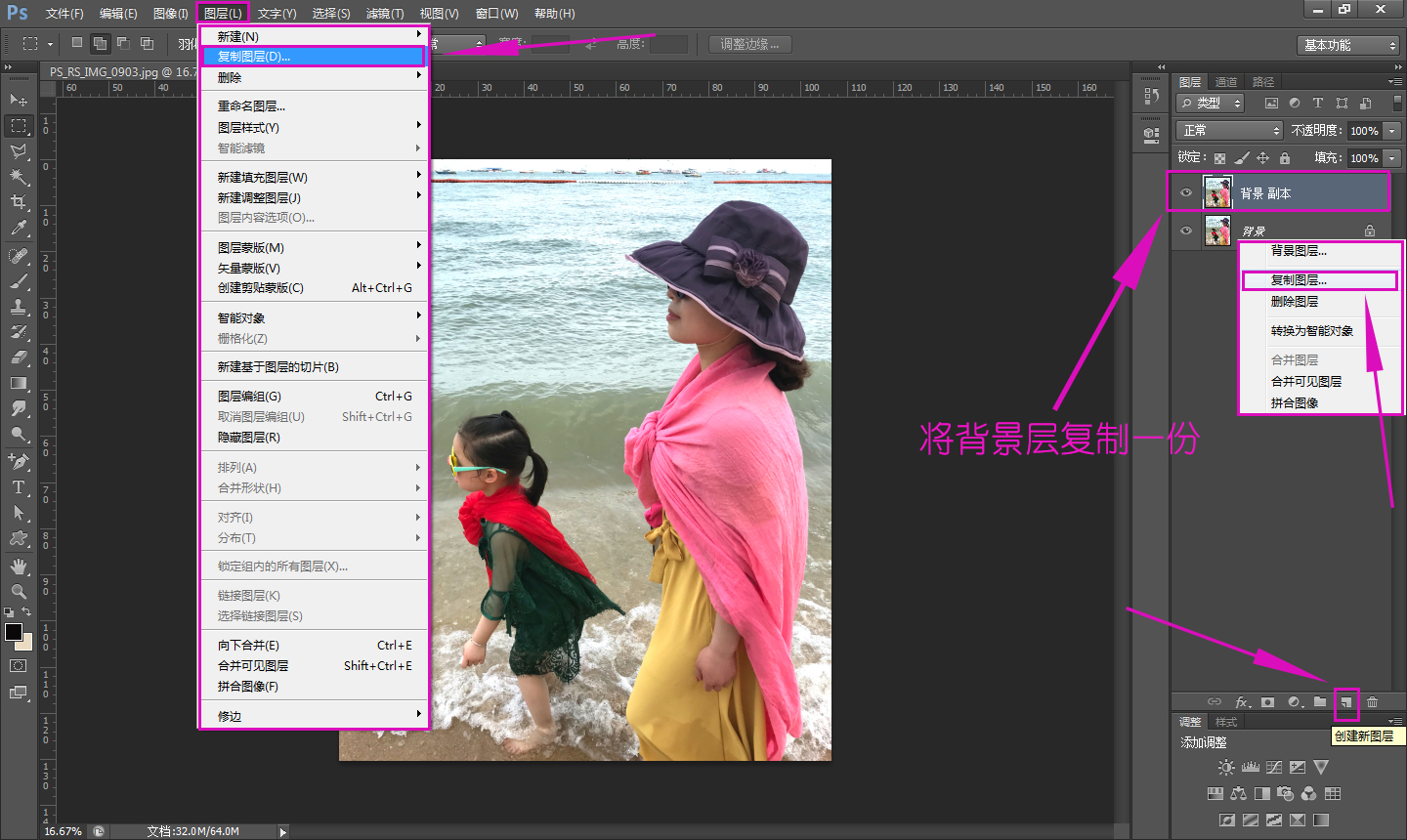1407x840 pixels.
Task: Select the Move tool
Action: pos(19,100)
